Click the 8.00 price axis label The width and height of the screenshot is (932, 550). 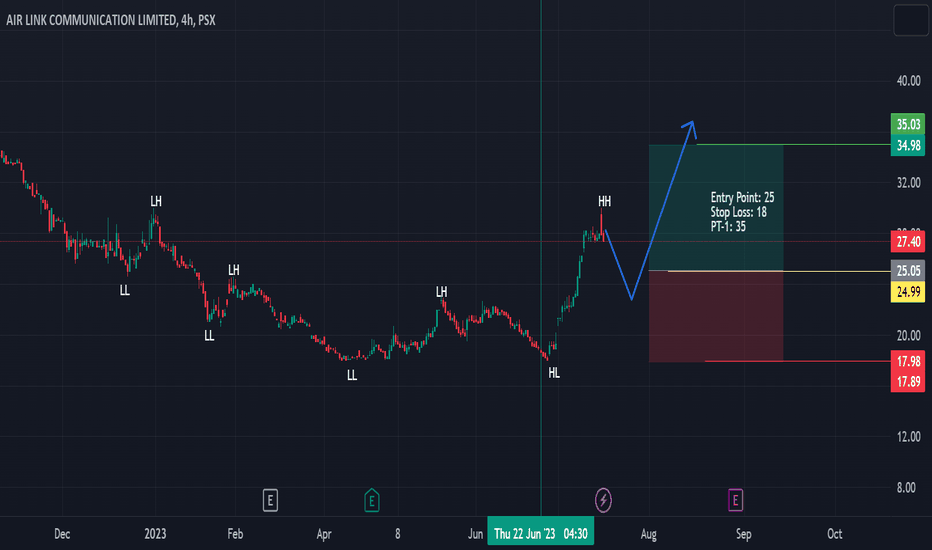click(x=906, y=488)
